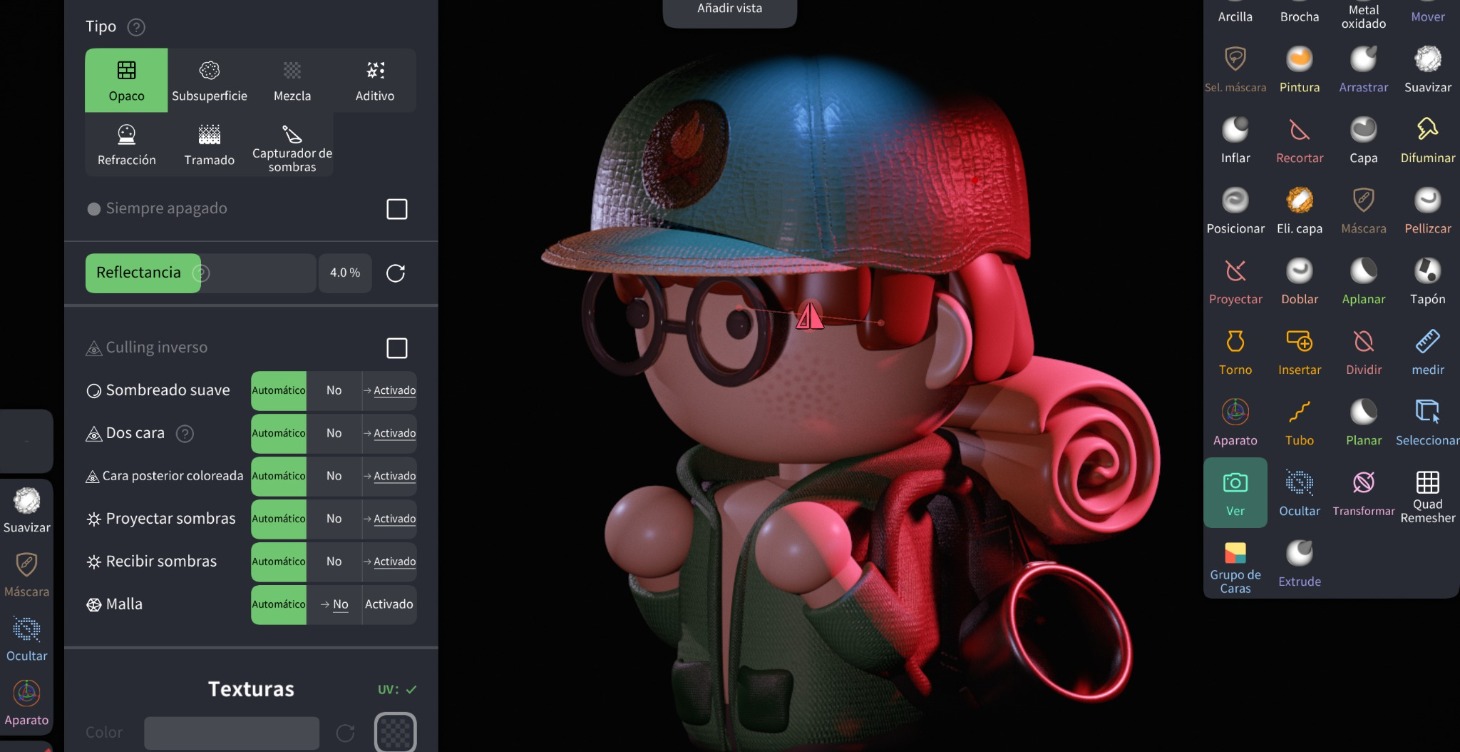The width and height of the screenshot is (1460, 752).
Task: Select the Tapón tool
Action: 1427,282
